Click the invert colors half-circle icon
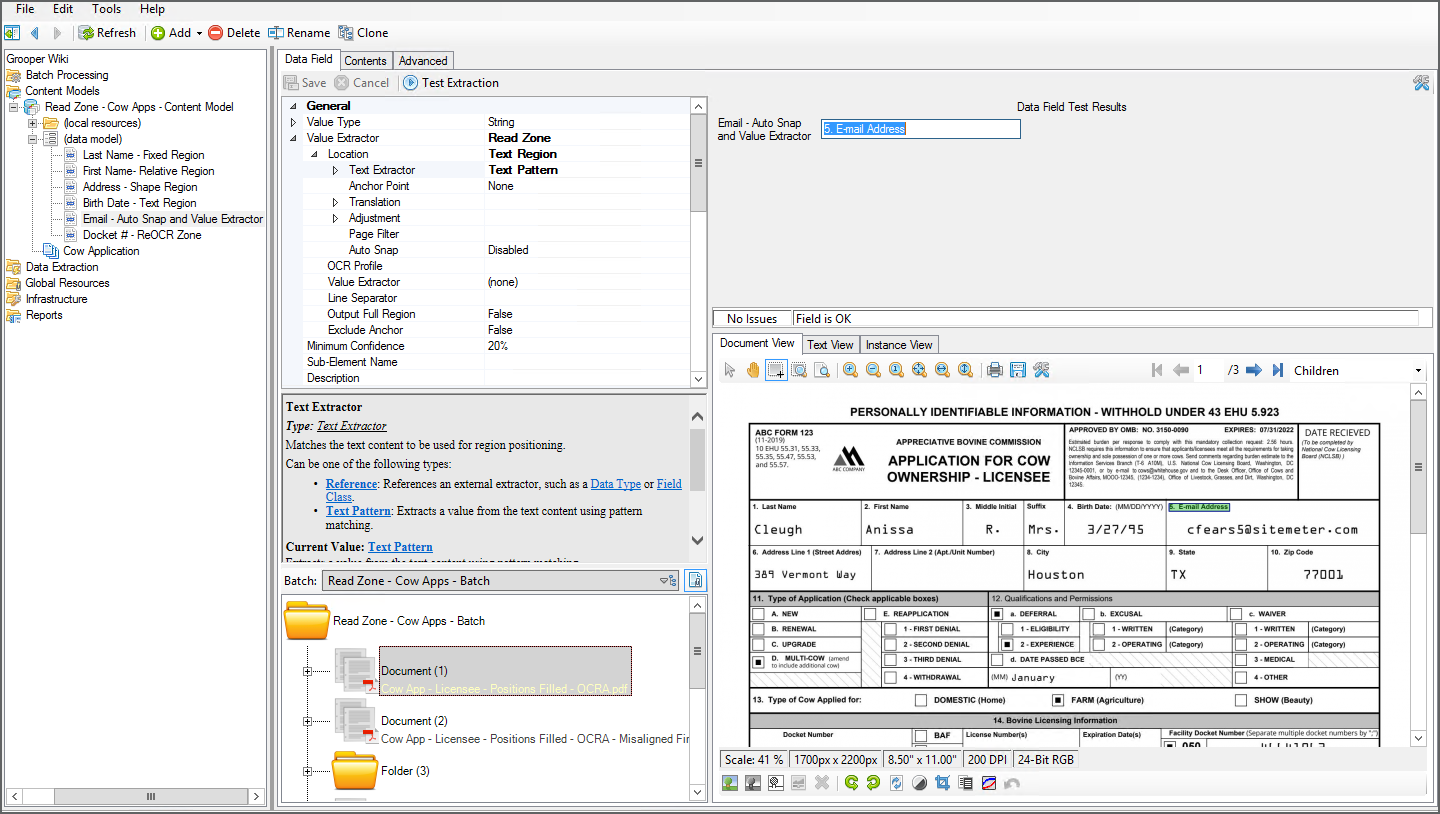 click(919, 783)
